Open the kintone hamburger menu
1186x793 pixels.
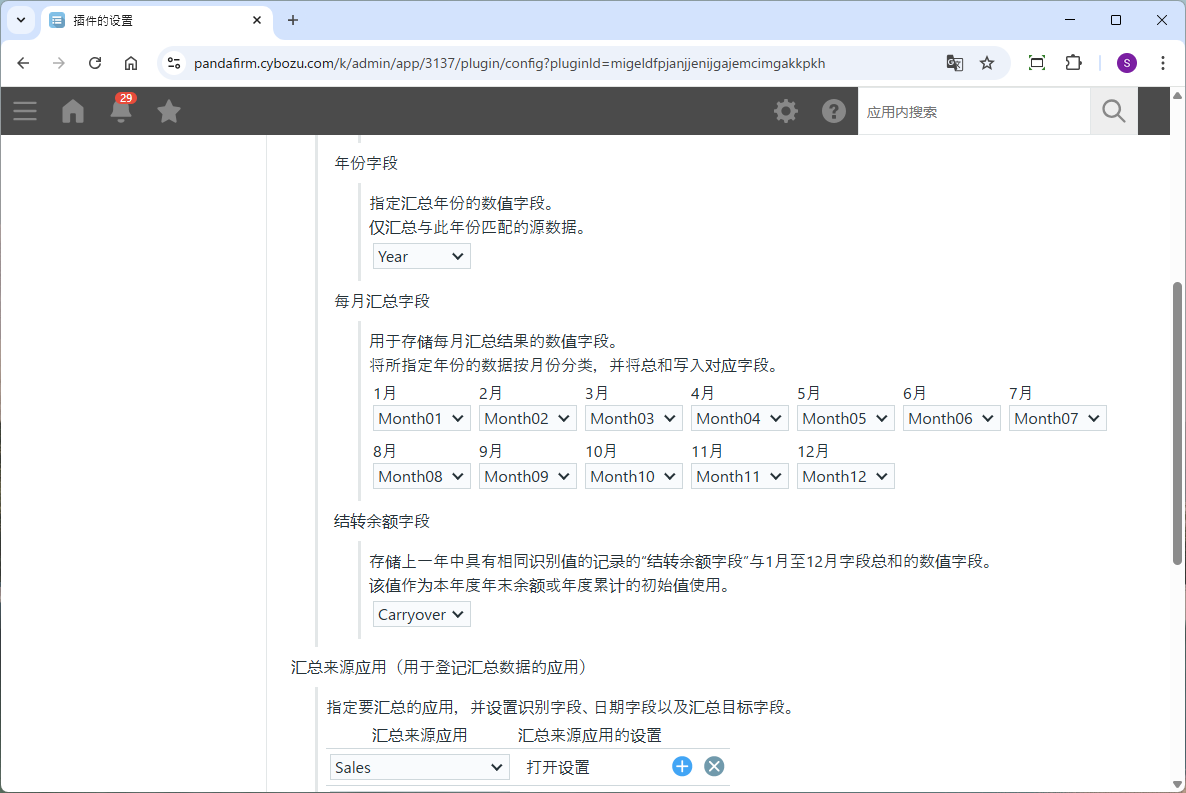pyautogui.click(x=25, y=111)
